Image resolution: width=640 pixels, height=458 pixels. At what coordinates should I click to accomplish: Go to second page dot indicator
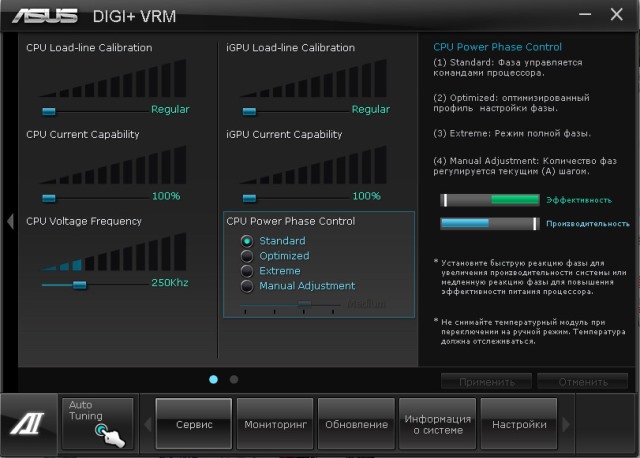pyautogui.click(x=234, y=380)
